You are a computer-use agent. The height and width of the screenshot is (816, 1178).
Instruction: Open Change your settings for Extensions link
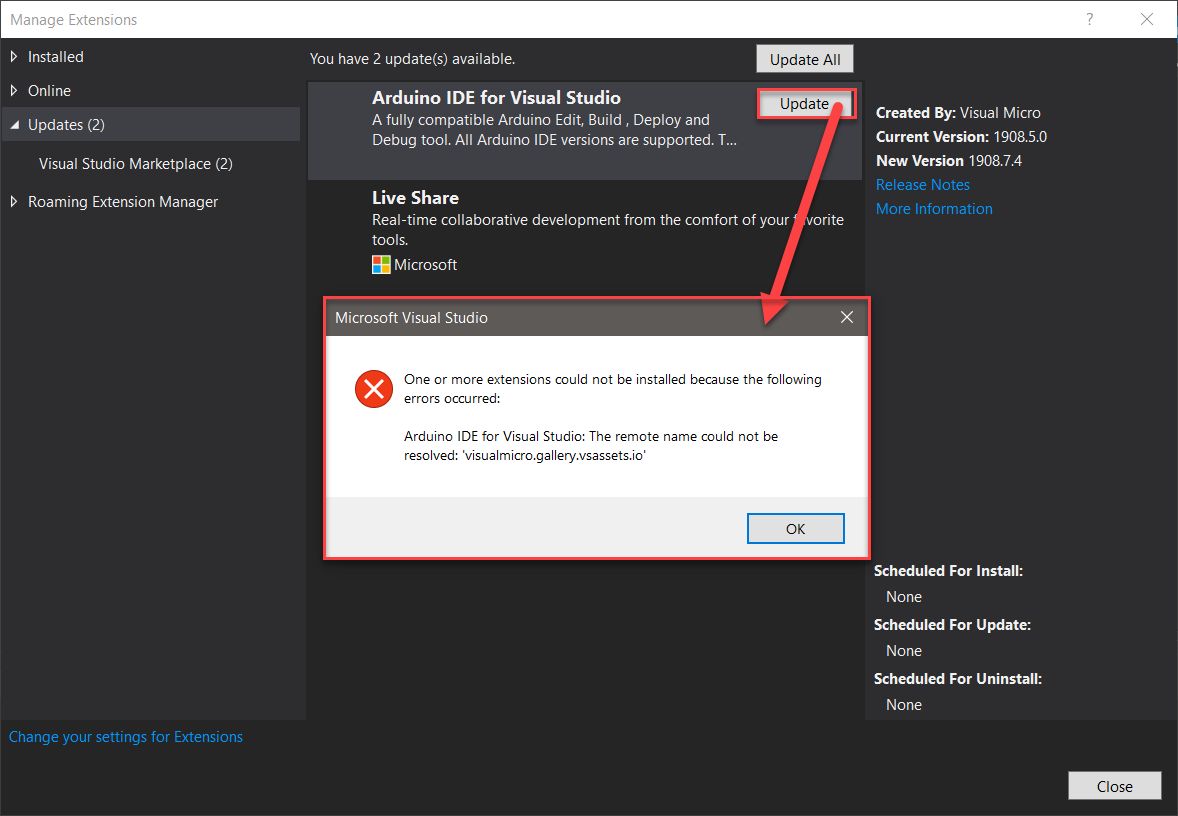point(125,736)
